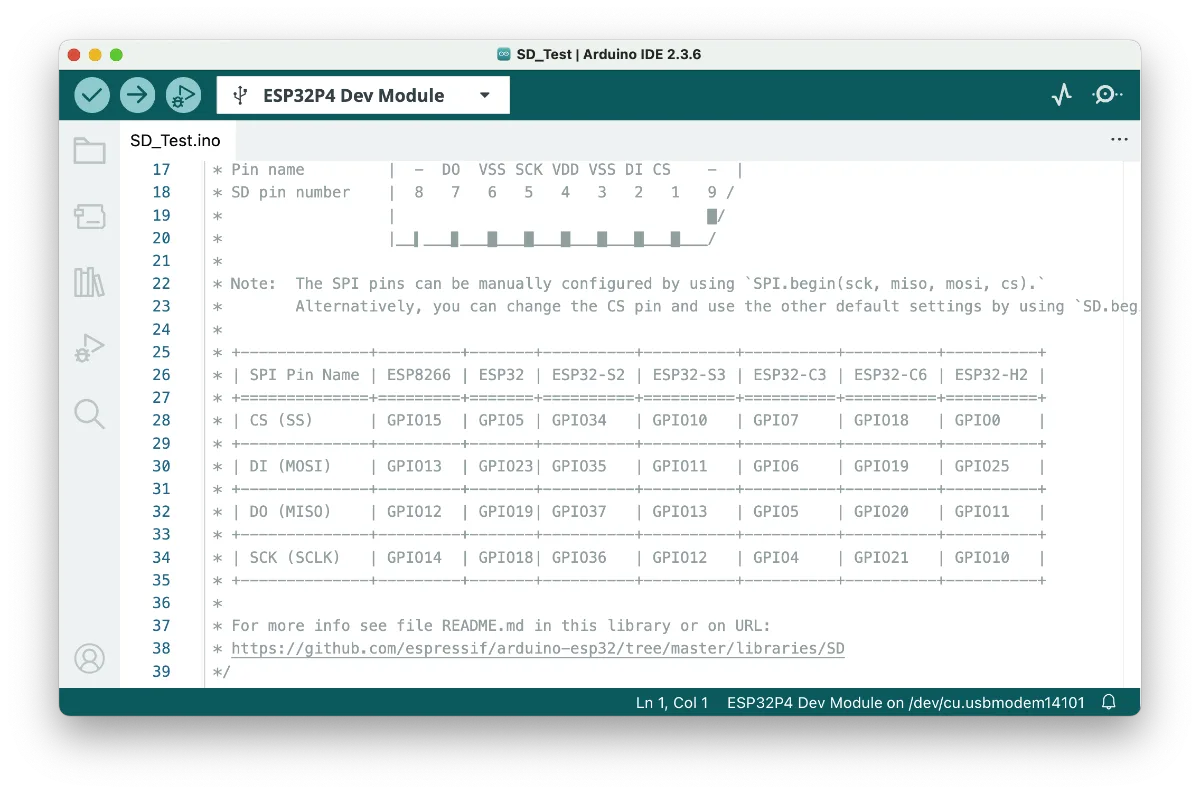Click line number 17 in the gutter

(161, 169)
